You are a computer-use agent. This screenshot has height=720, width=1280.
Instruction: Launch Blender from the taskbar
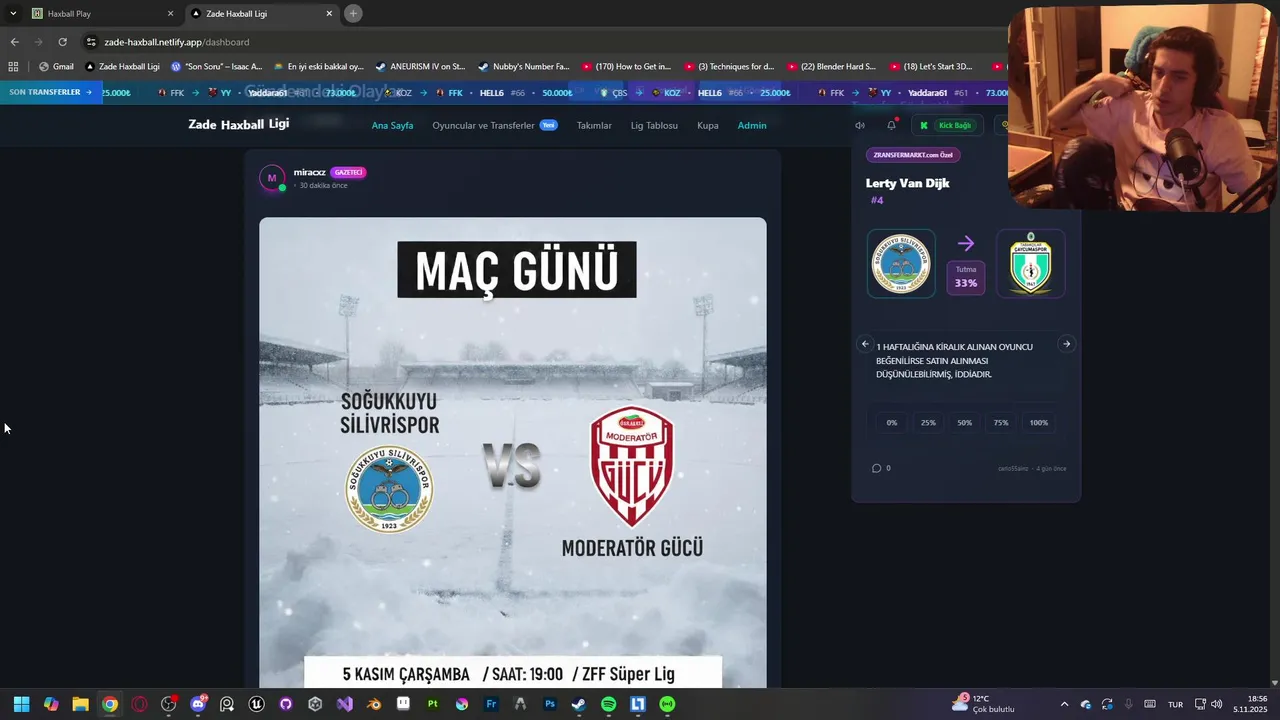(374, 704)
